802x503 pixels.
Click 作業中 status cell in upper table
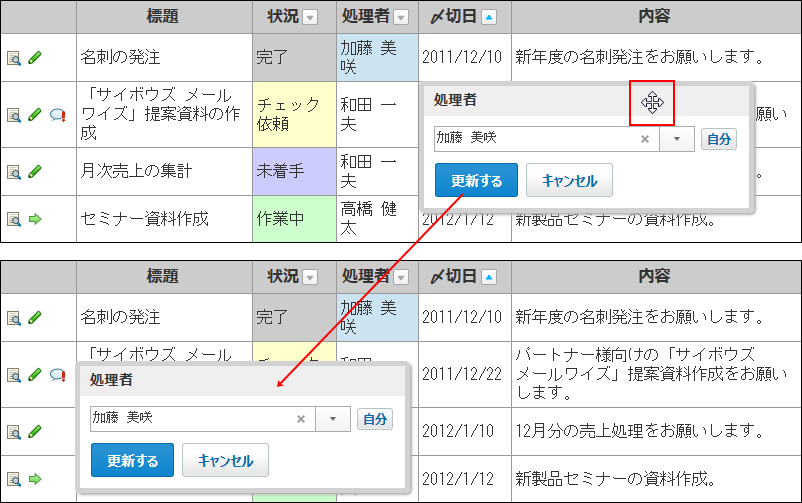pos(294,219)
